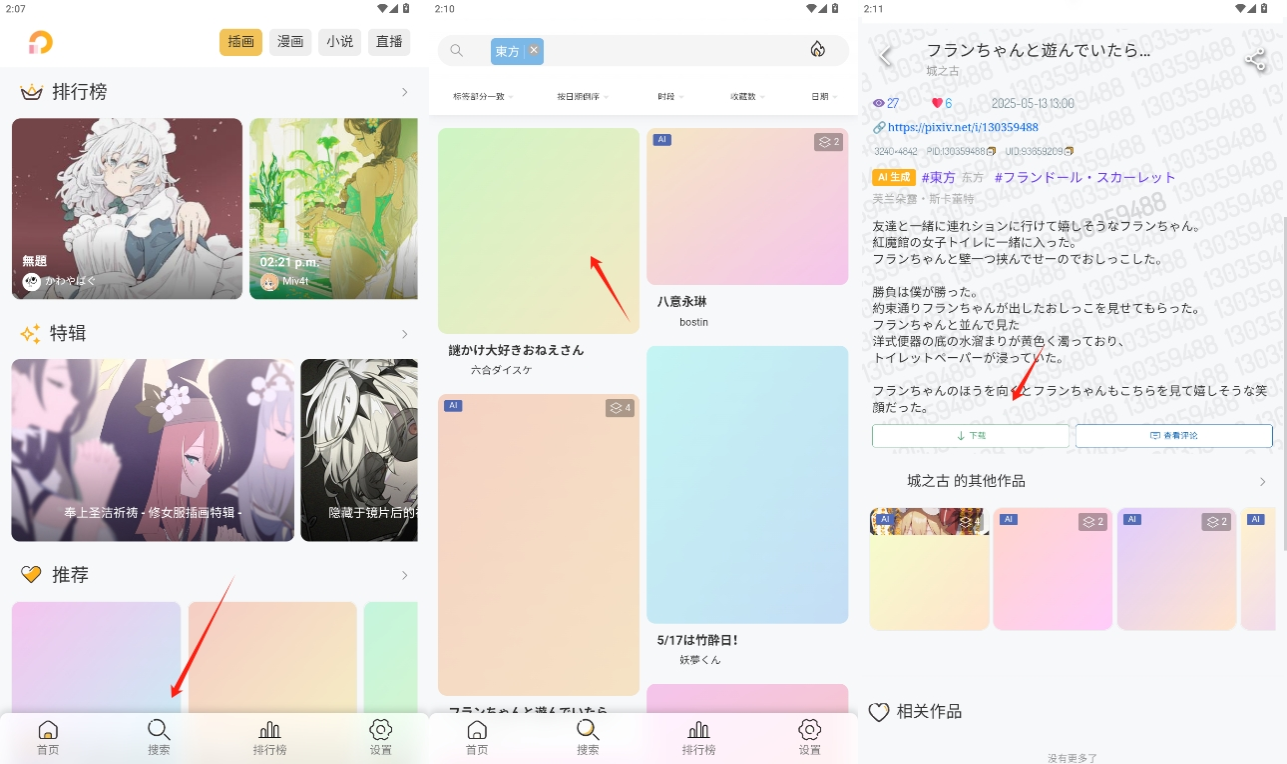Tap 首页 in the search screen's bottom bar
Image resolution: width=1287 pixels, height=764 pixels.
(477, 737)
